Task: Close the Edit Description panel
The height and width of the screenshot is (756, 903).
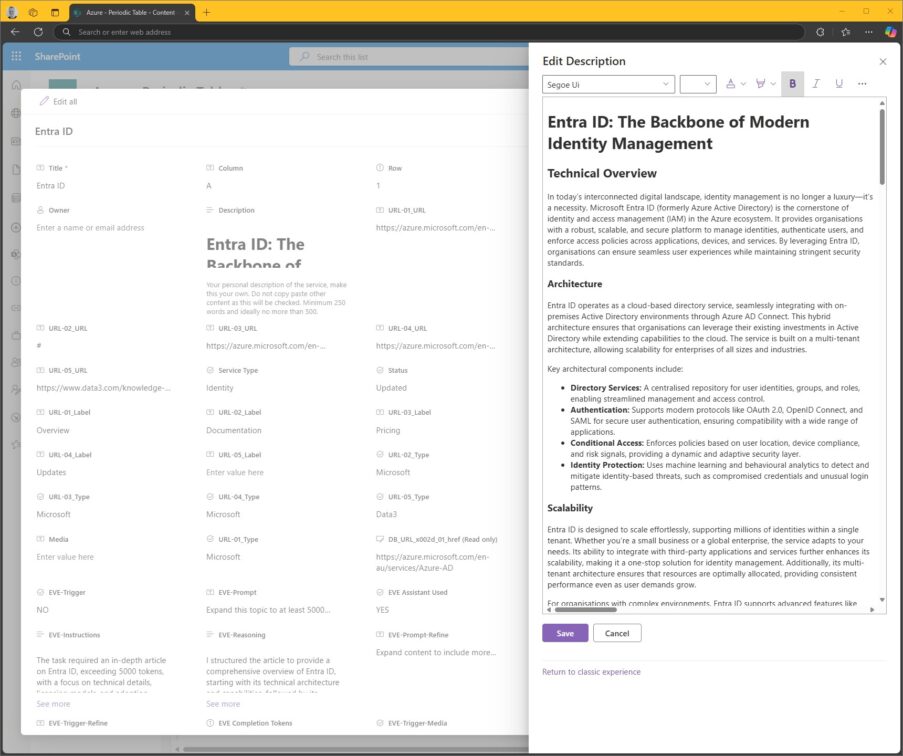Action: coord(883,61)
